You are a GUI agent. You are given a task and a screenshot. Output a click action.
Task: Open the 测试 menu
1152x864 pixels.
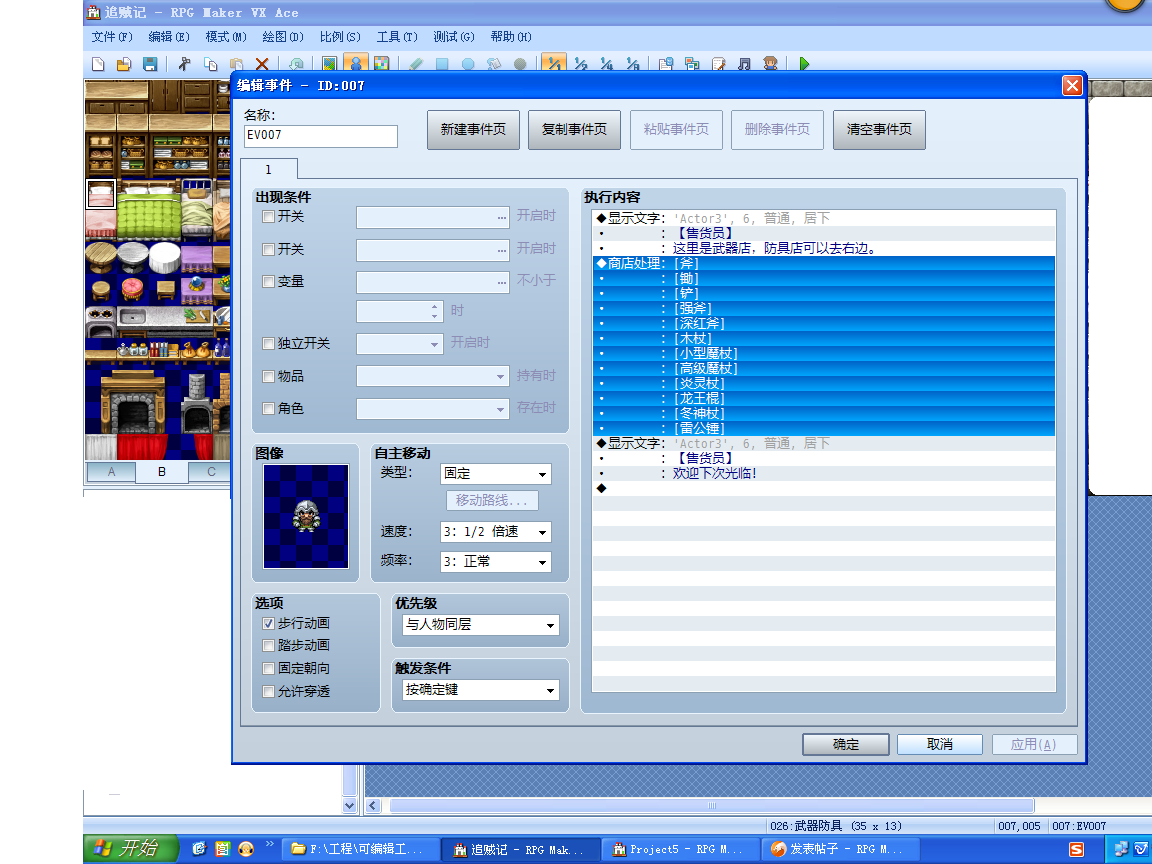coord(454,37)
